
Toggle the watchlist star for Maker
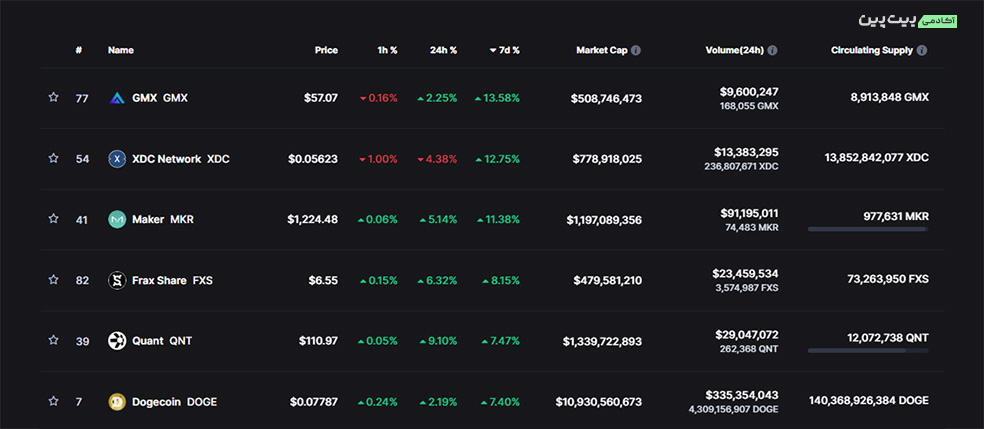[53, 219]
